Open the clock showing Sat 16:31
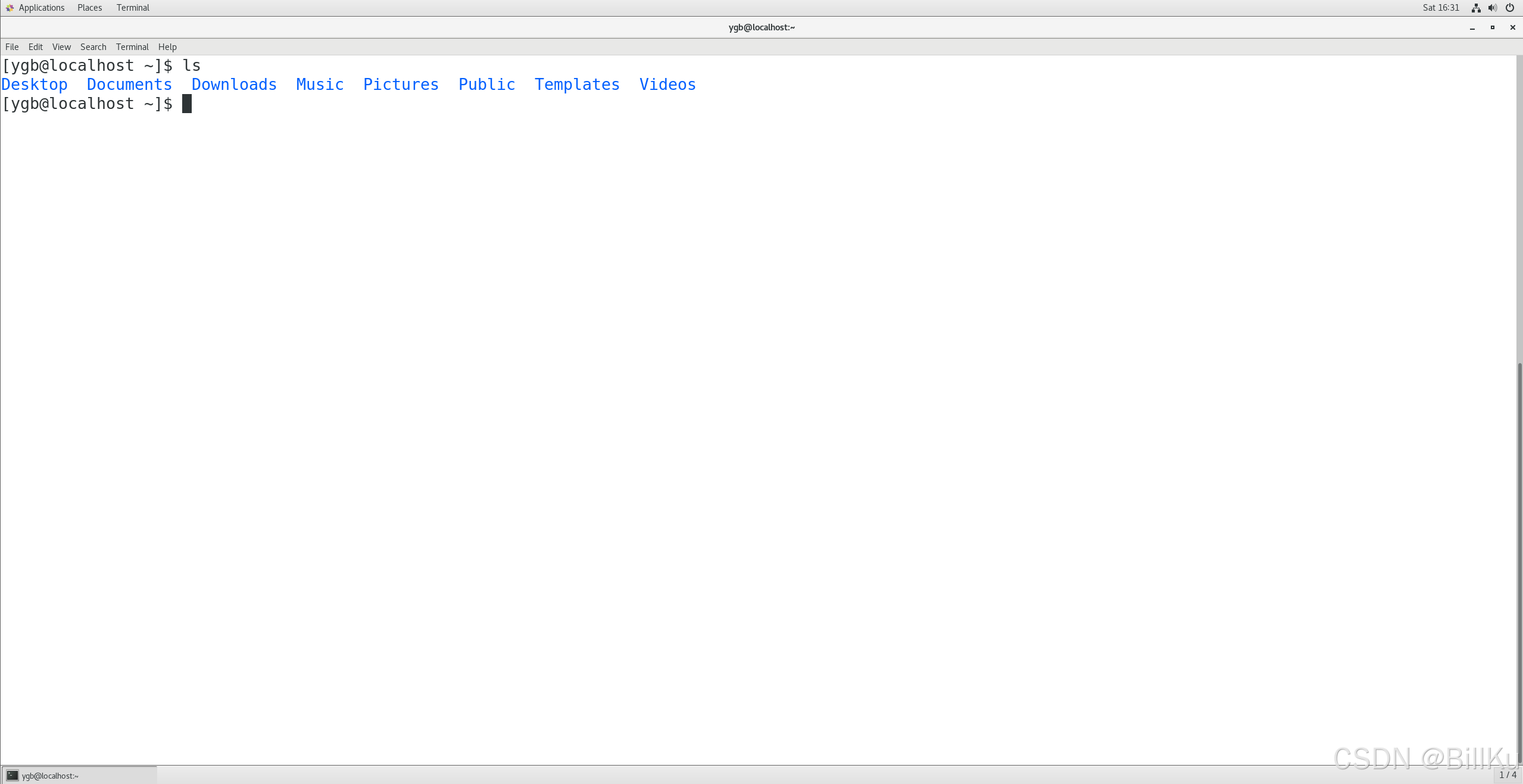This screenshot has height=784, width=1523. (1440, 8)
